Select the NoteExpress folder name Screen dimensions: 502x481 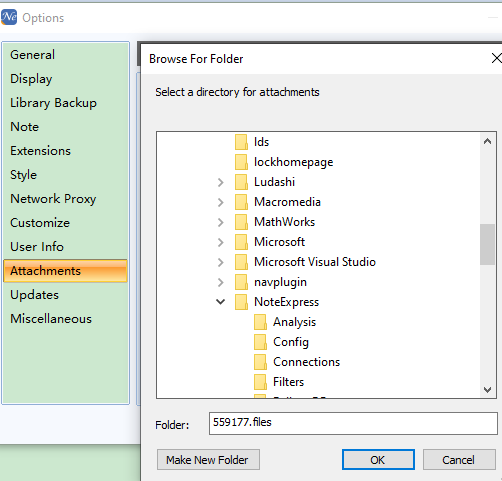pos(286,302)
